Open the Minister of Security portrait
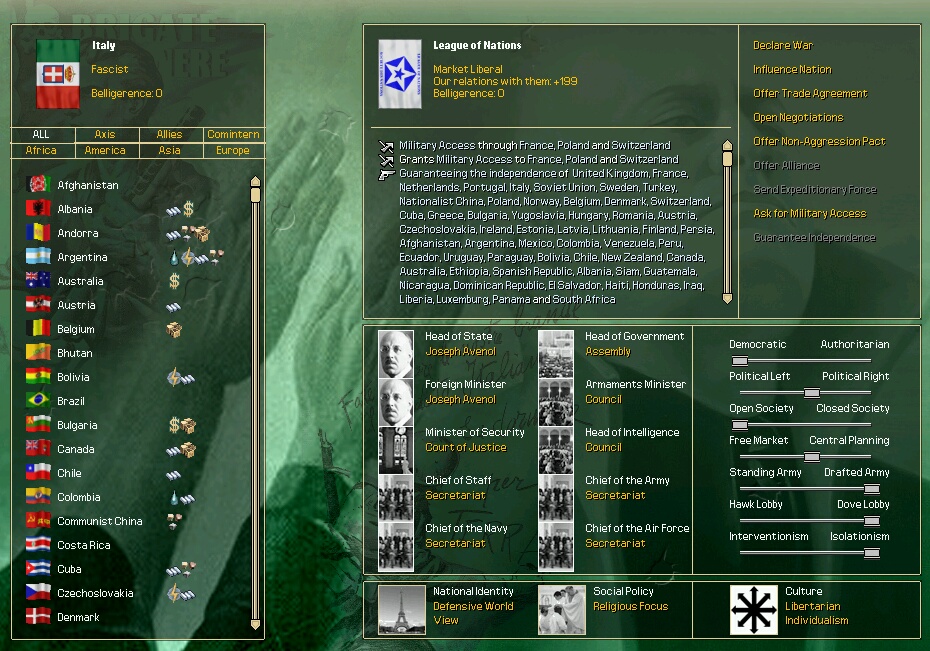This screenshot has width=930, height=651. pyautogui.click(x=396, y=450)
